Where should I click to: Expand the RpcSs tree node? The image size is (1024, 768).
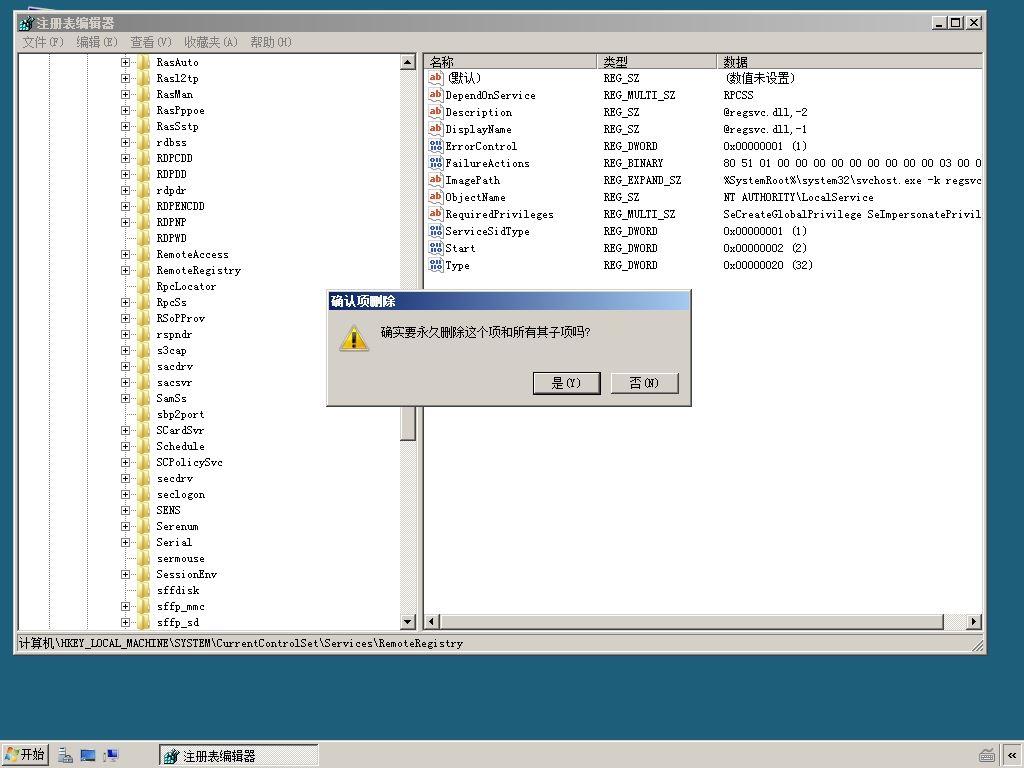click(125, 302)
